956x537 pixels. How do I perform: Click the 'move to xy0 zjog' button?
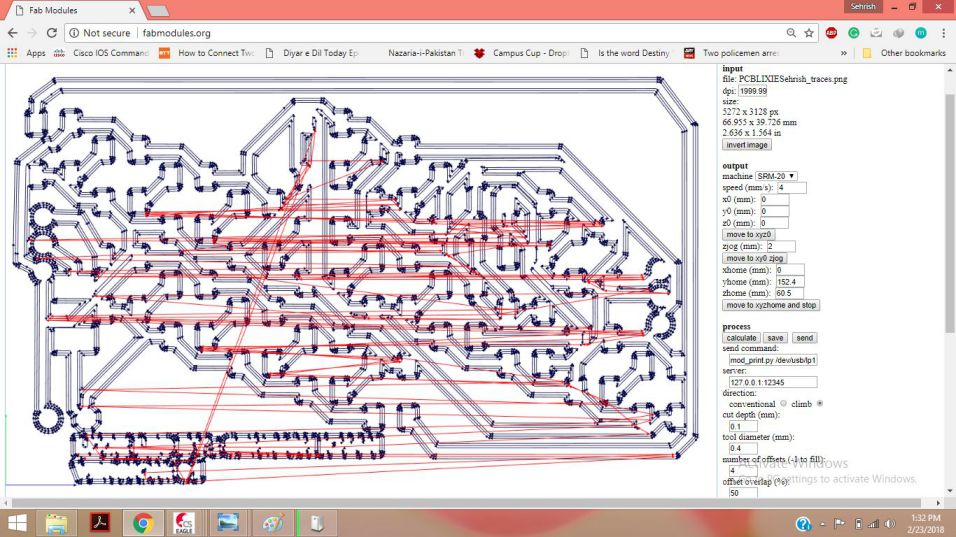[x=755, y=258]
